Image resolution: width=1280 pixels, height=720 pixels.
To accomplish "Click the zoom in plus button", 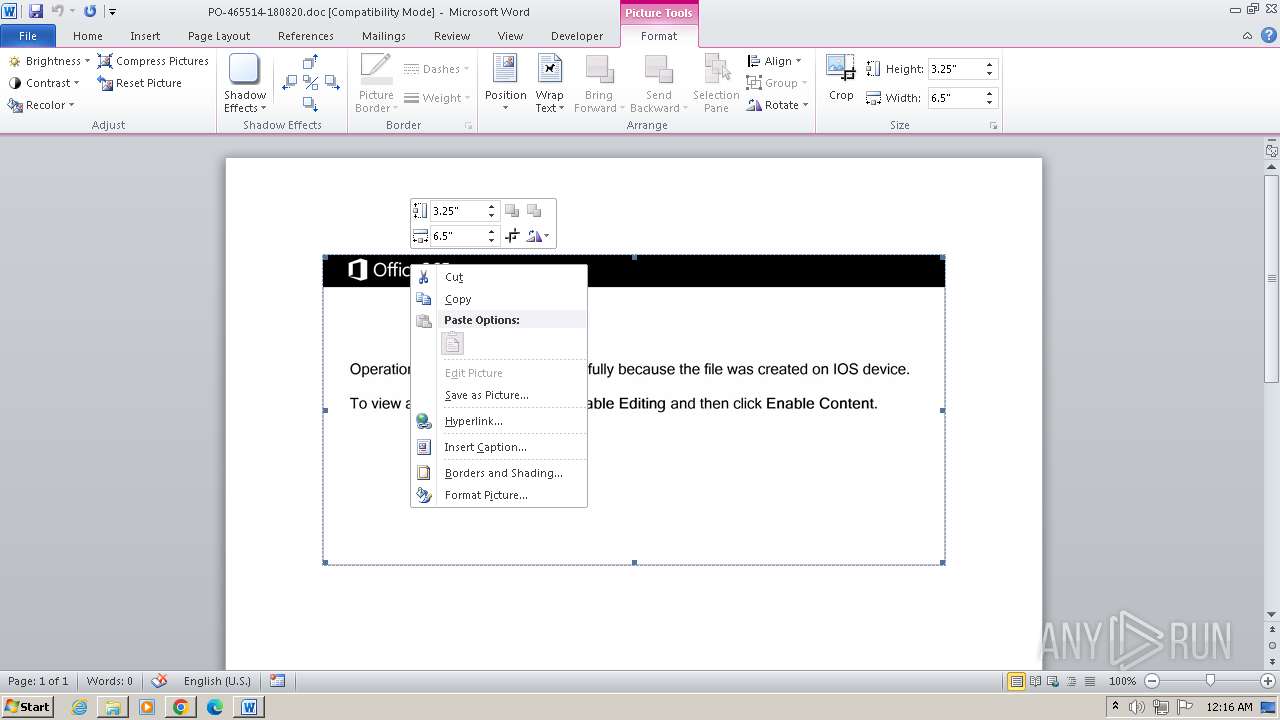I will [x=1268, y=681].
